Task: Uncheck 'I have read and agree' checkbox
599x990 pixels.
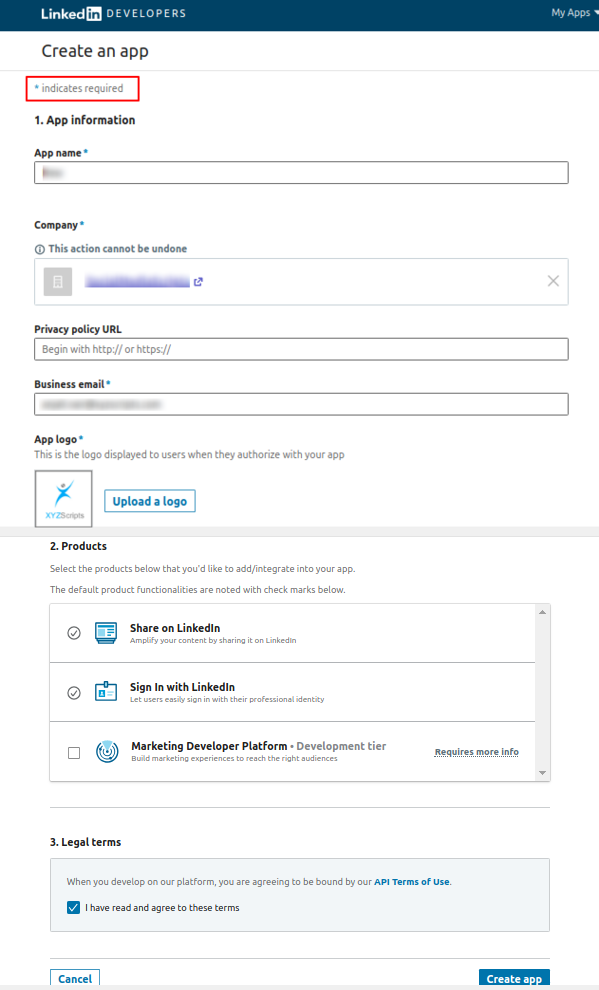Action: pyautogui.click(x=73, y=908)
